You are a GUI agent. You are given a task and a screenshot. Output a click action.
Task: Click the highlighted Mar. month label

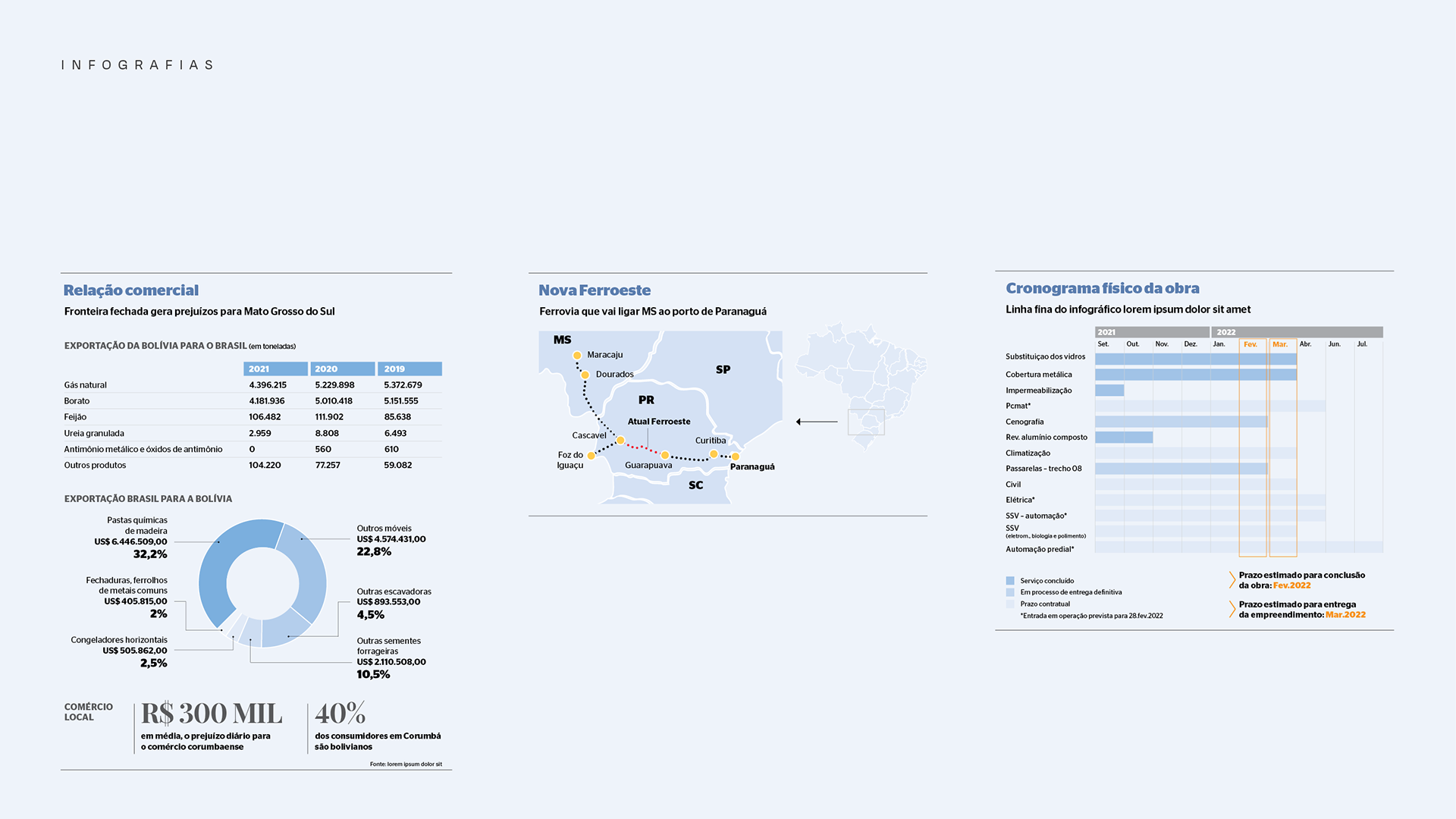pyautogui.click(x=1280, y=344)
